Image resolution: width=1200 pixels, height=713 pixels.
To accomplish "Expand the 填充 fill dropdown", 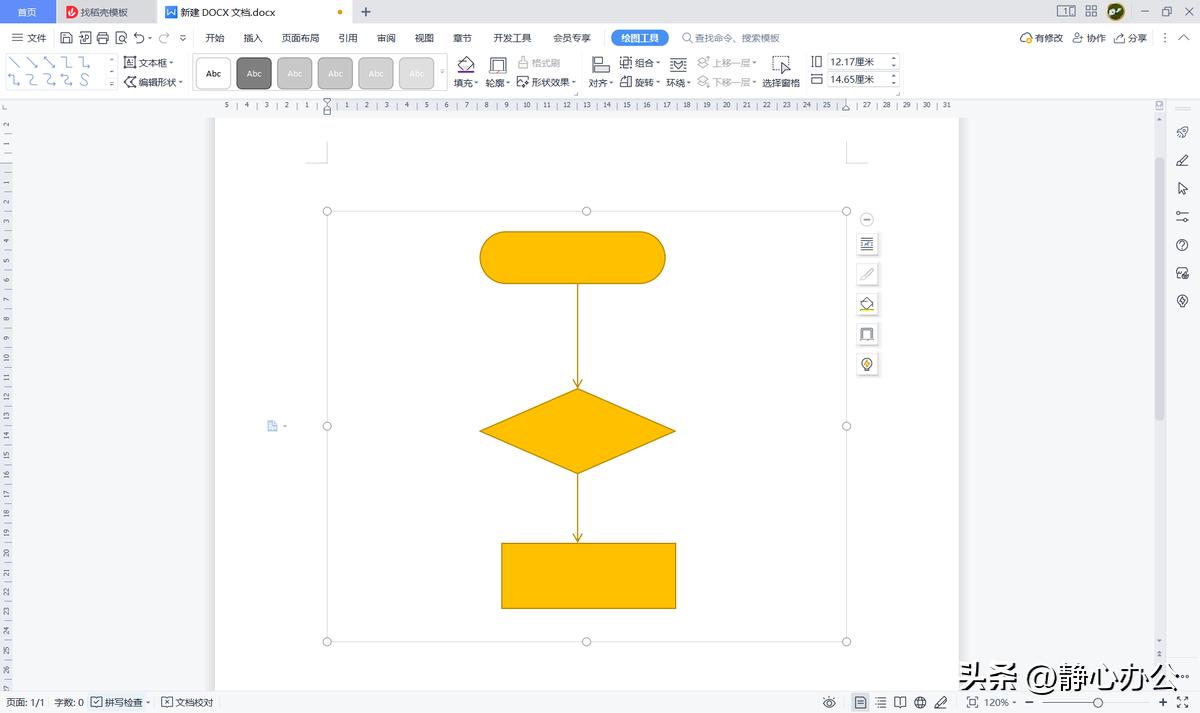I will pyautogui.click(x=466, y=83).
